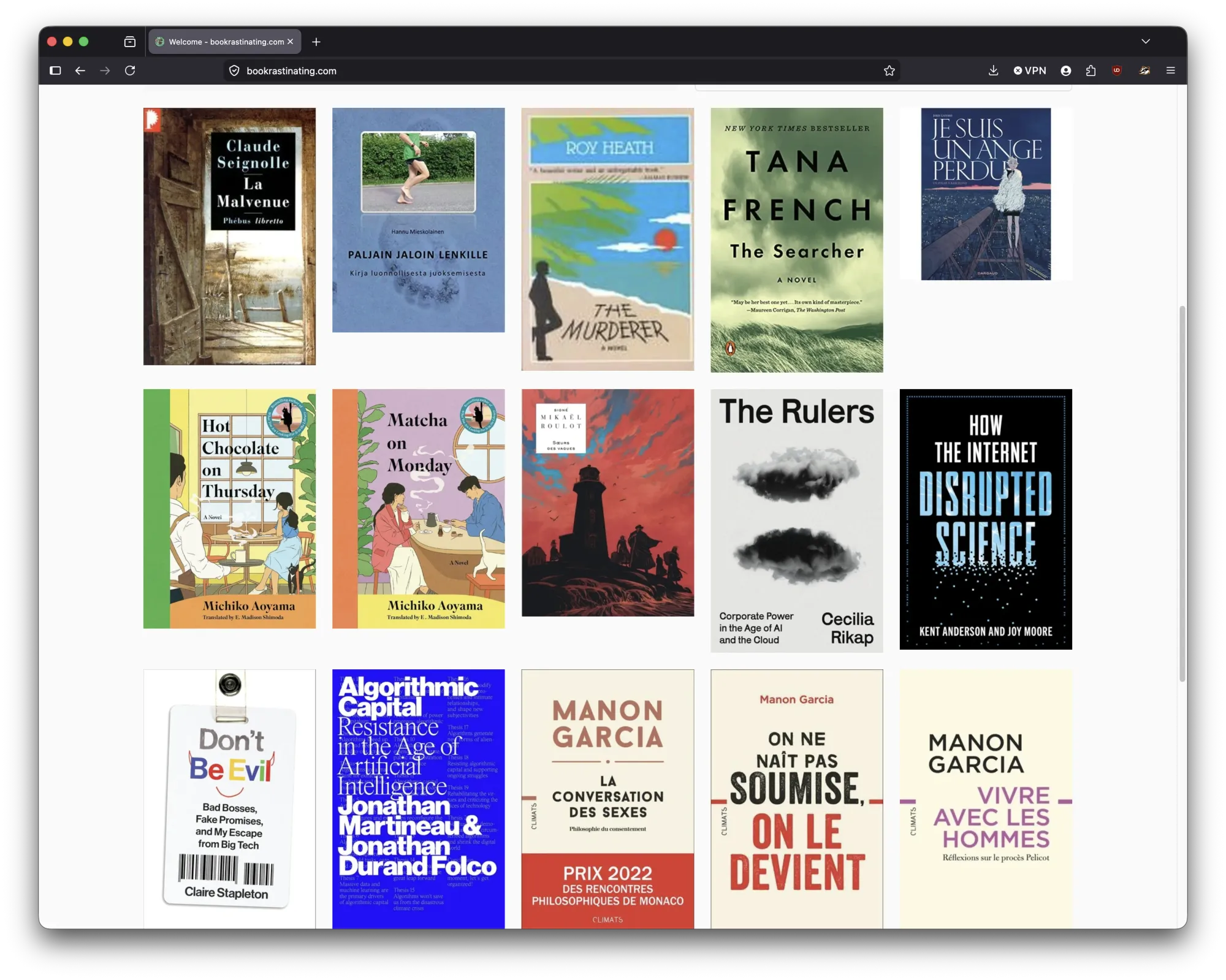Click the page vertical scrollbar

click(1182, 493)
